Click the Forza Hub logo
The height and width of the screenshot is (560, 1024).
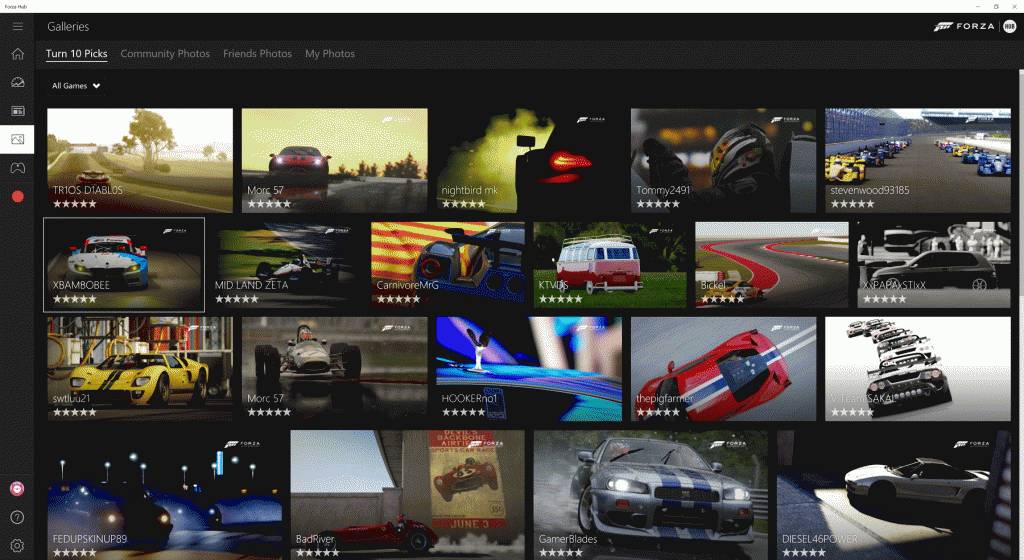[x=965, y=26]
